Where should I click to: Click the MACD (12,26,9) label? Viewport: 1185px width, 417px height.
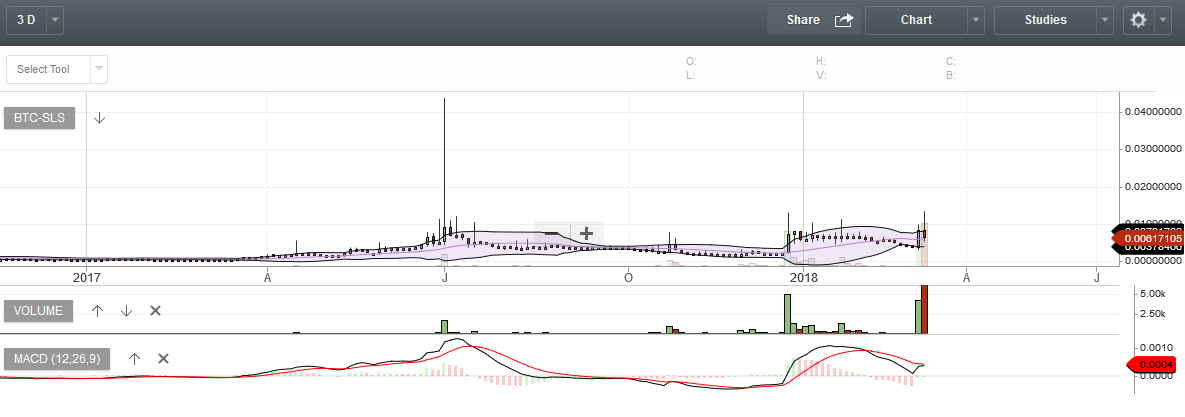[x=57, y=359]
